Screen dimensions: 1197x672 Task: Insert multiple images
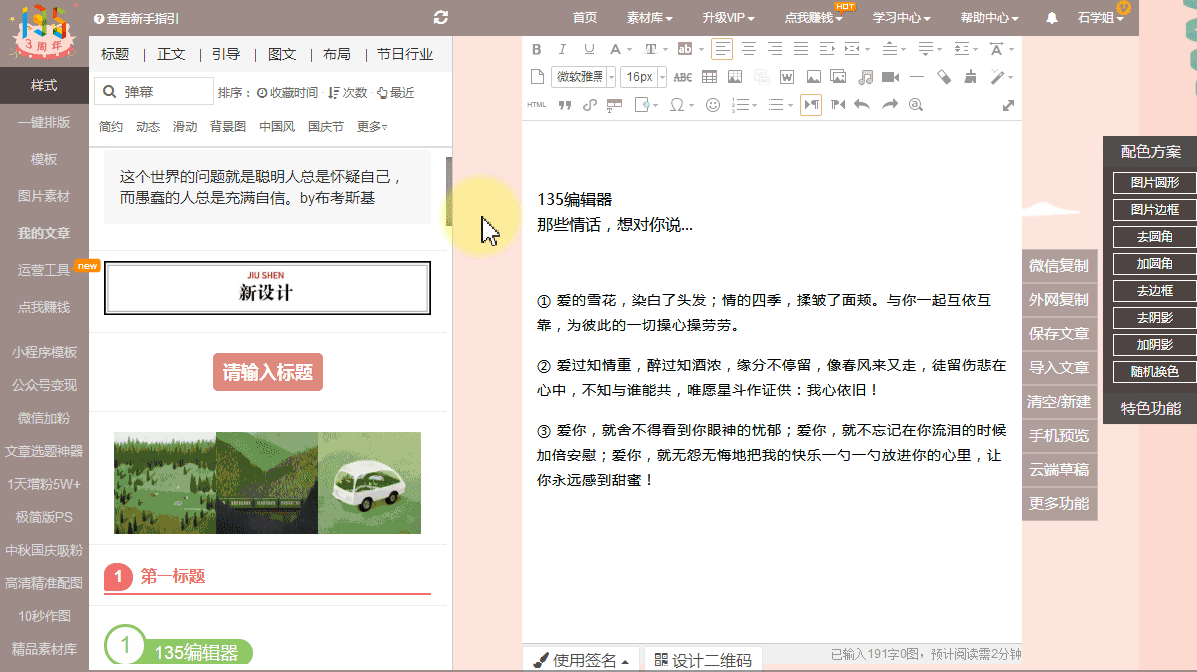pos(838,77)
